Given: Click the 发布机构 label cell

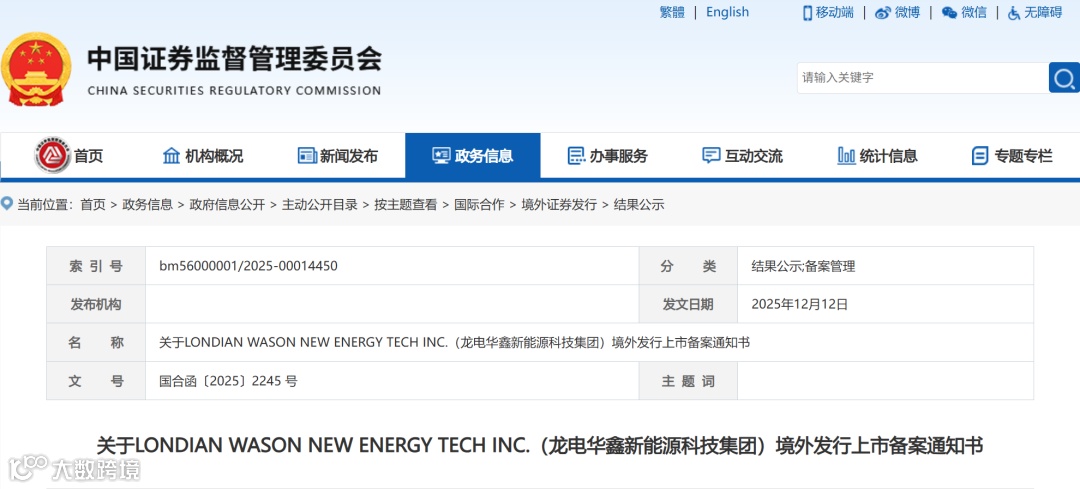Looking at the screenshot, I should click(96, 304).
